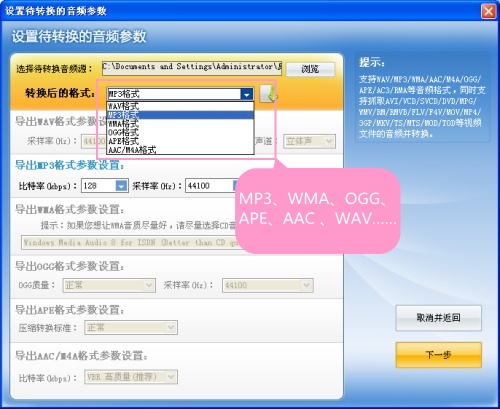Pick AAC/M4A格式 in the format list
The image size is (500, 409).
tap(180, 150)
